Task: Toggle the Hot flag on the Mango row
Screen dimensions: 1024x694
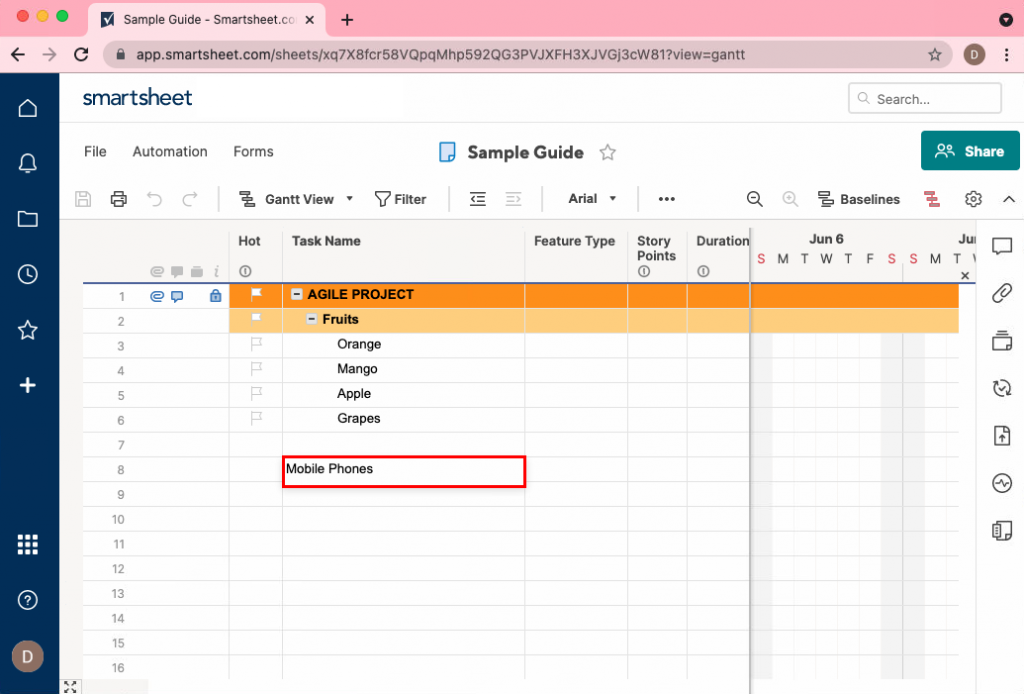Action: (x=255, y=369)
